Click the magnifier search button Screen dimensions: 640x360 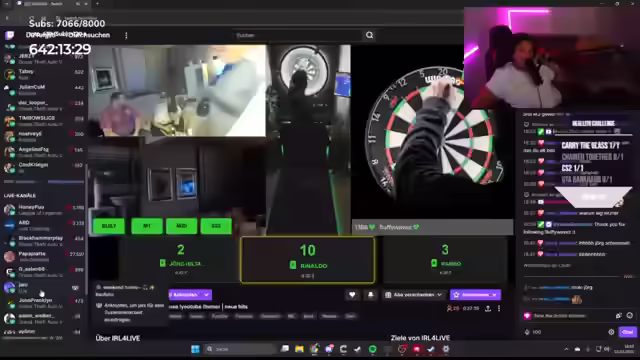pos(369,35)
